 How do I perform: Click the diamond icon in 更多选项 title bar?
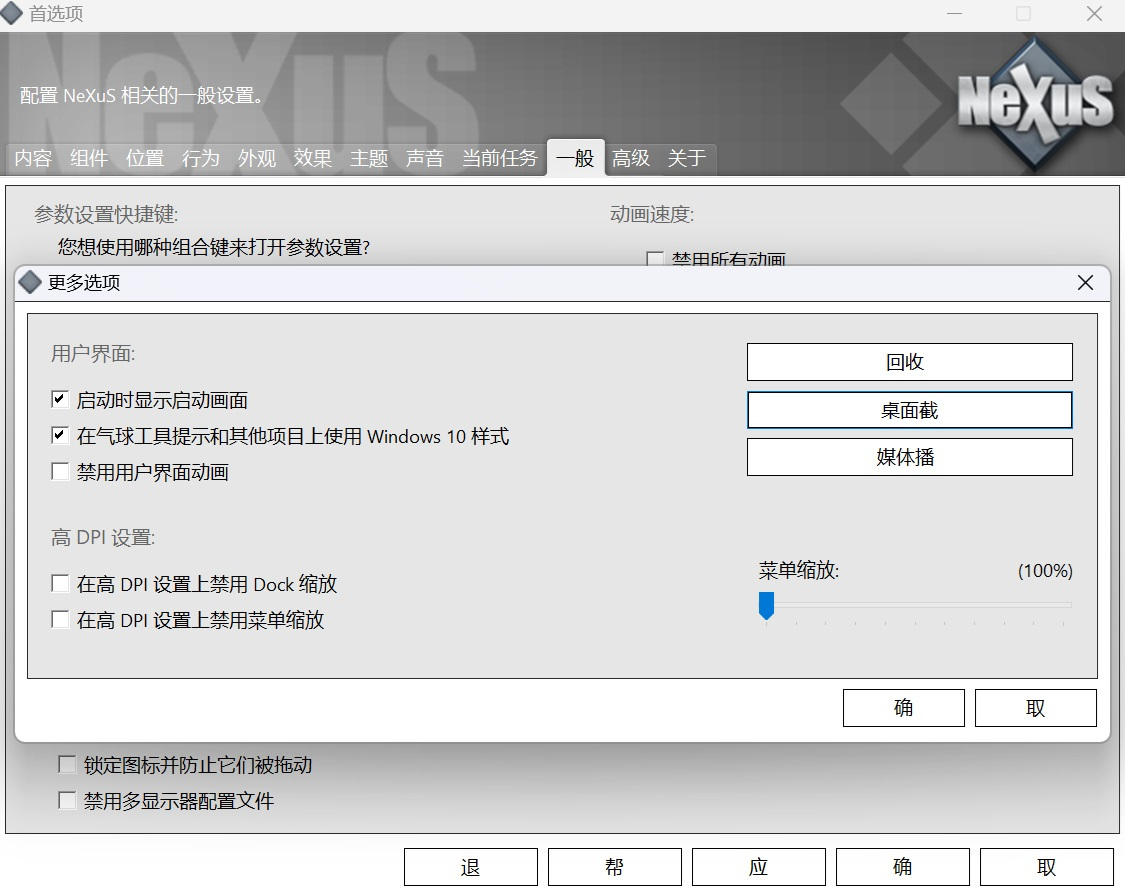pyautogui.click(x=31, y=283)
